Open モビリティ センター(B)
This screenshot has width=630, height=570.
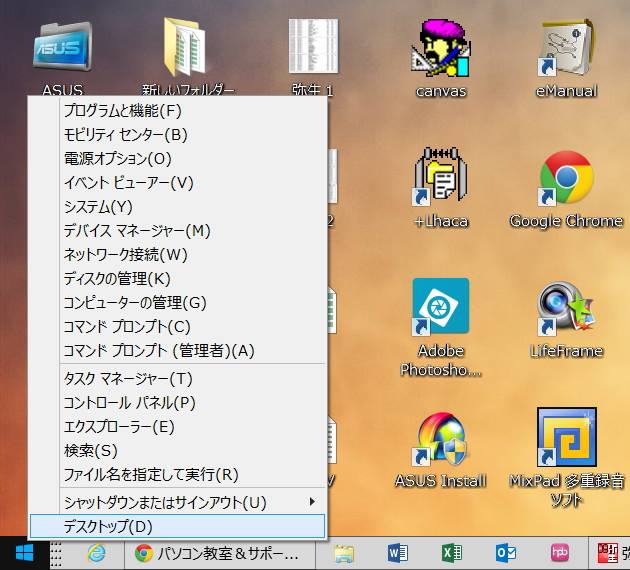177,135
